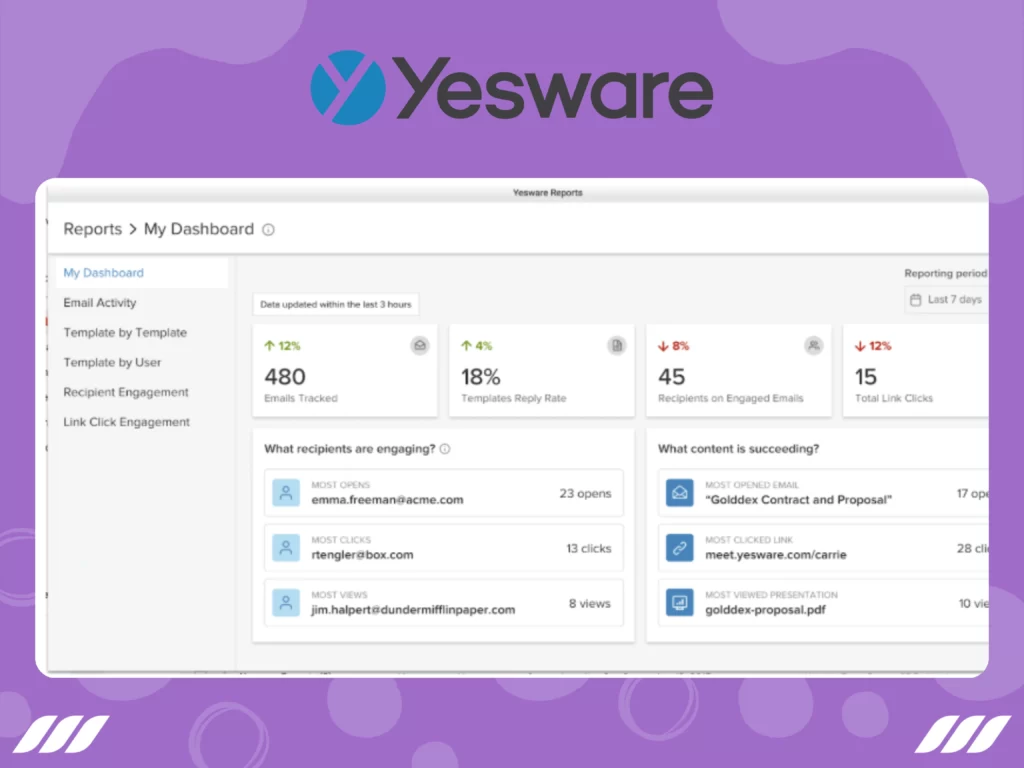Screen dimensions: 1024x768
Task: Click the What content is succeeding? heading
Action: click(738, 449)
